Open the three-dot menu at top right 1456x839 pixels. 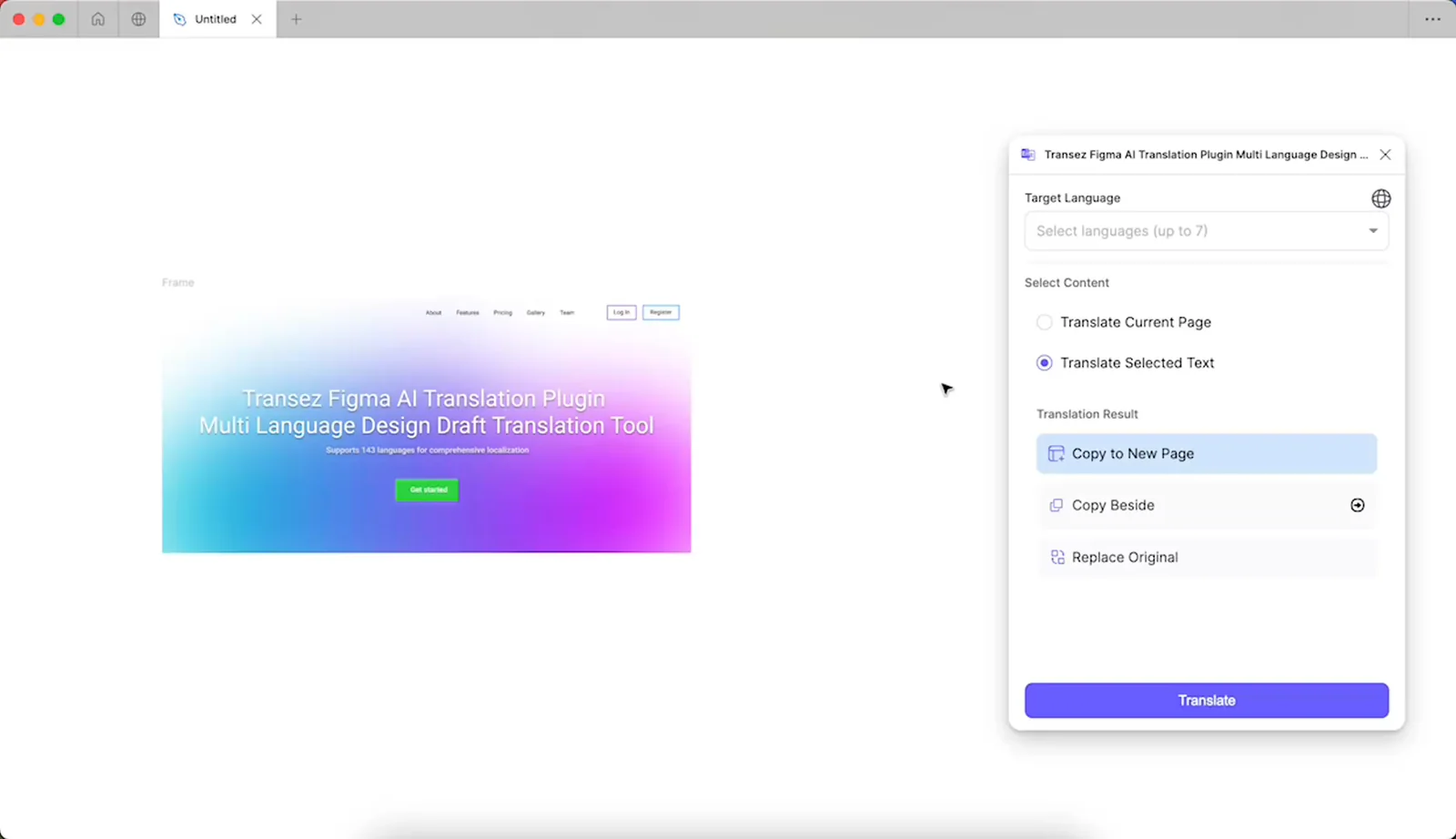[x=1432, y=19]
